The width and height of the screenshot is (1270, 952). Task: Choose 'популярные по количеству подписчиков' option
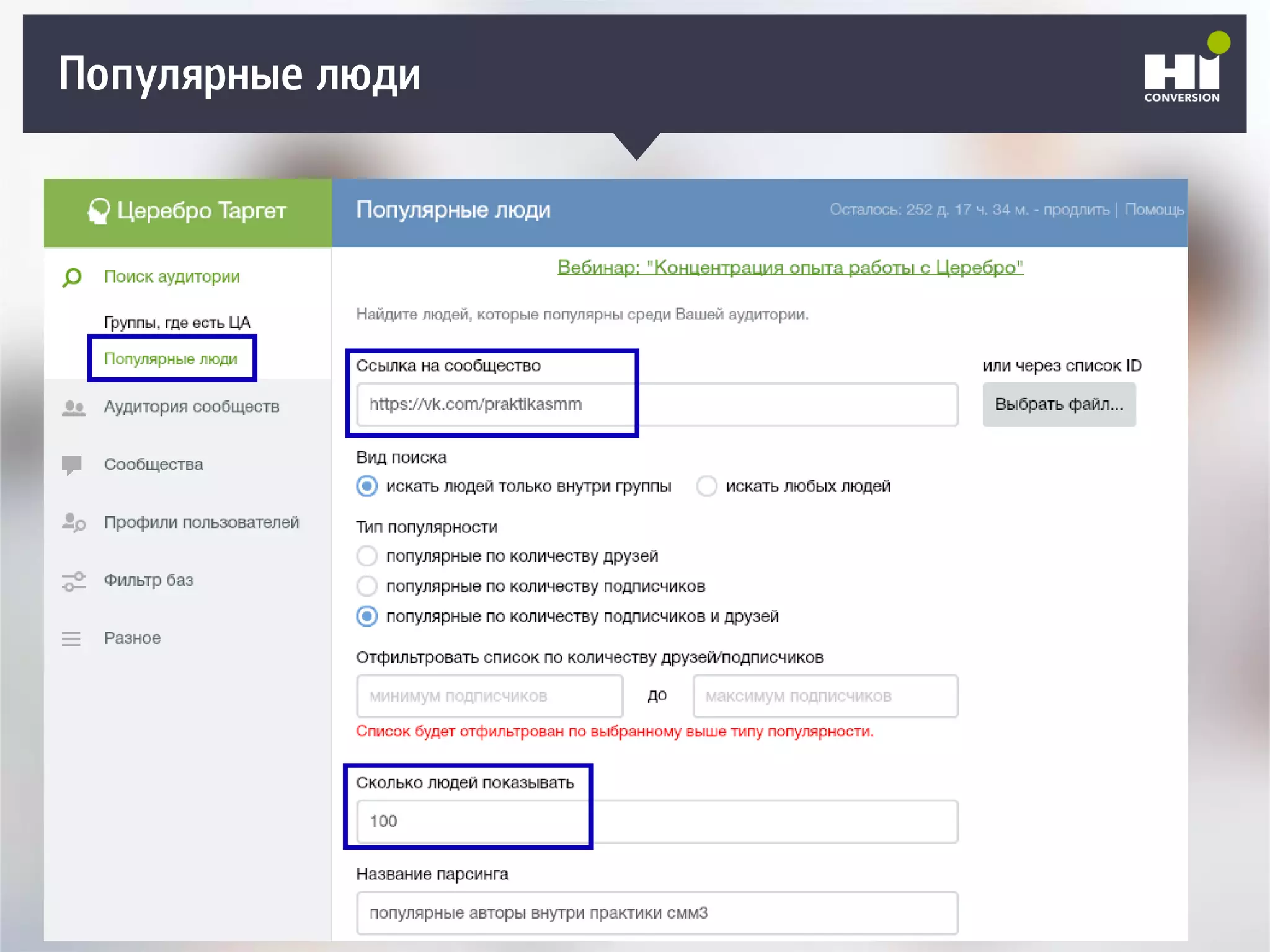coord(366,586)
